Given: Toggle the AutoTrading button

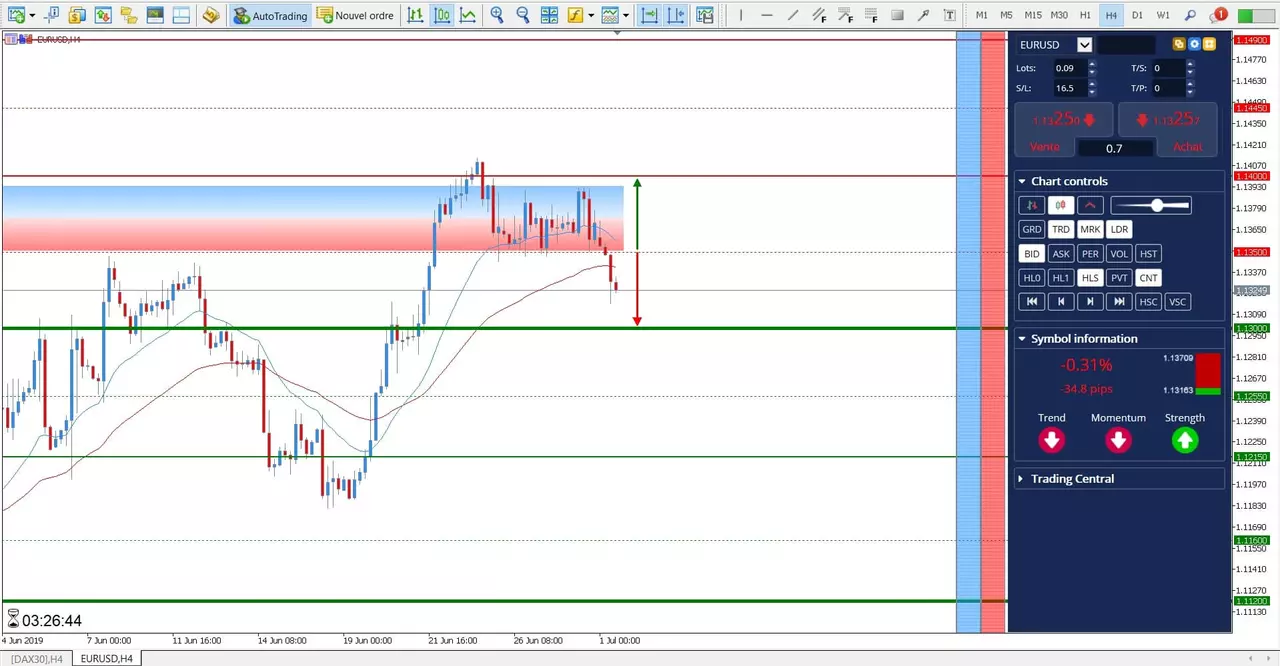Looking at the screenshot, I should [270, 15].
